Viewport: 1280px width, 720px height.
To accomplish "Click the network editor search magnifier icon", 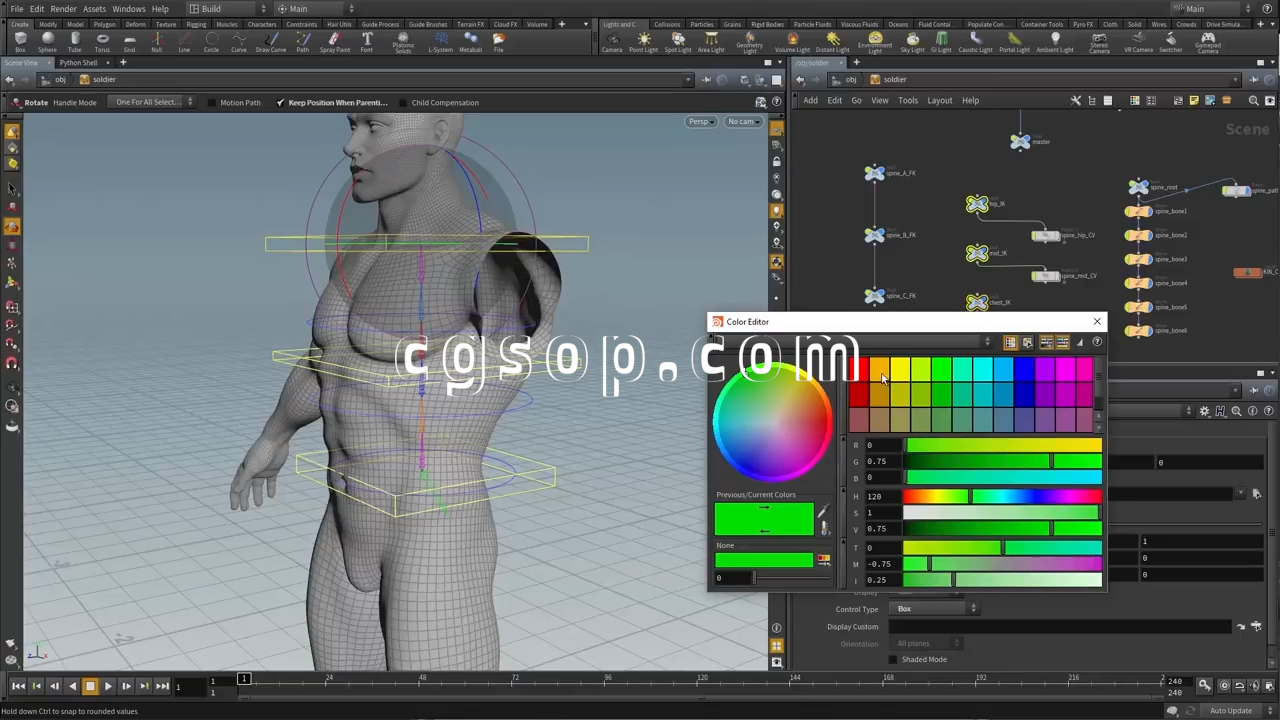I will tap(1254, 100).
